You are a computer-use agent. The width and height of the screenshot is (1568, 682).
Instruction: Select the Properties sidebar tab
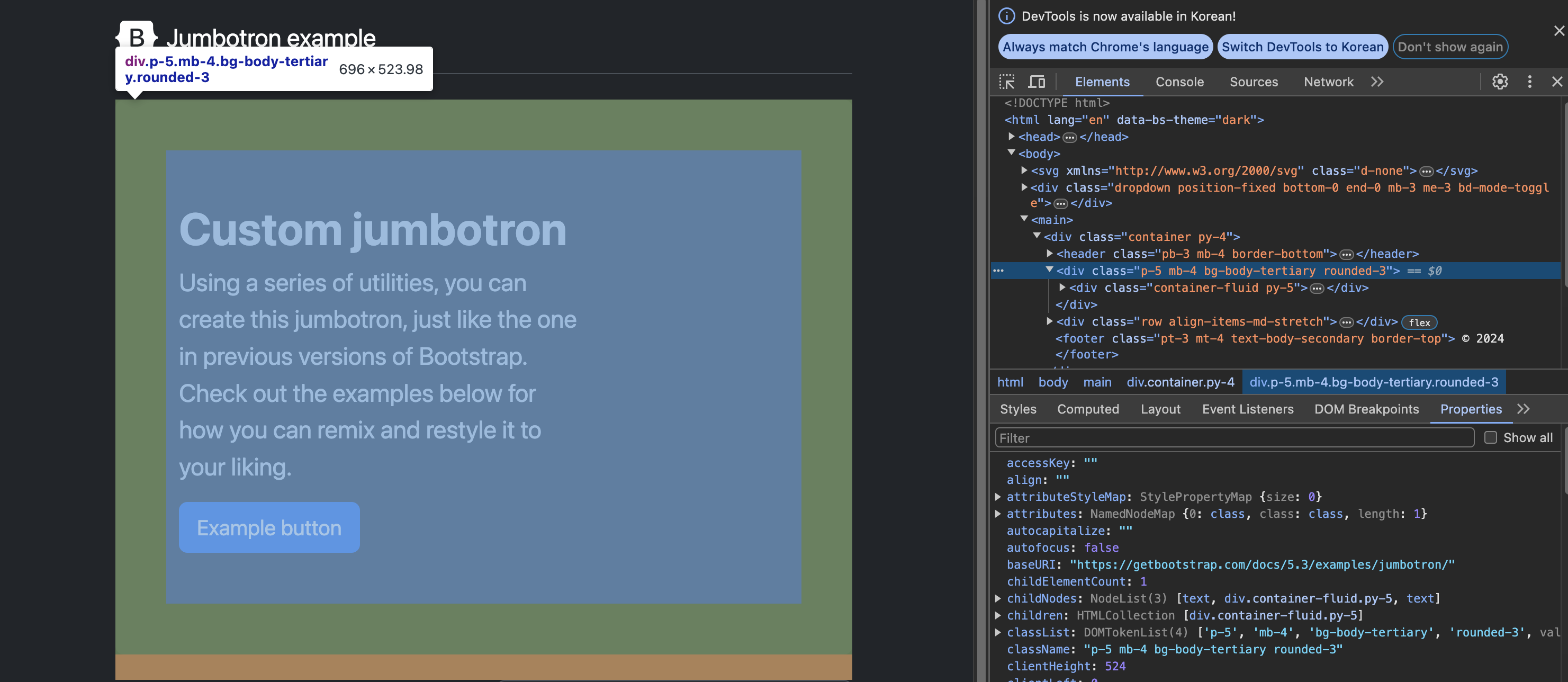1471,409
